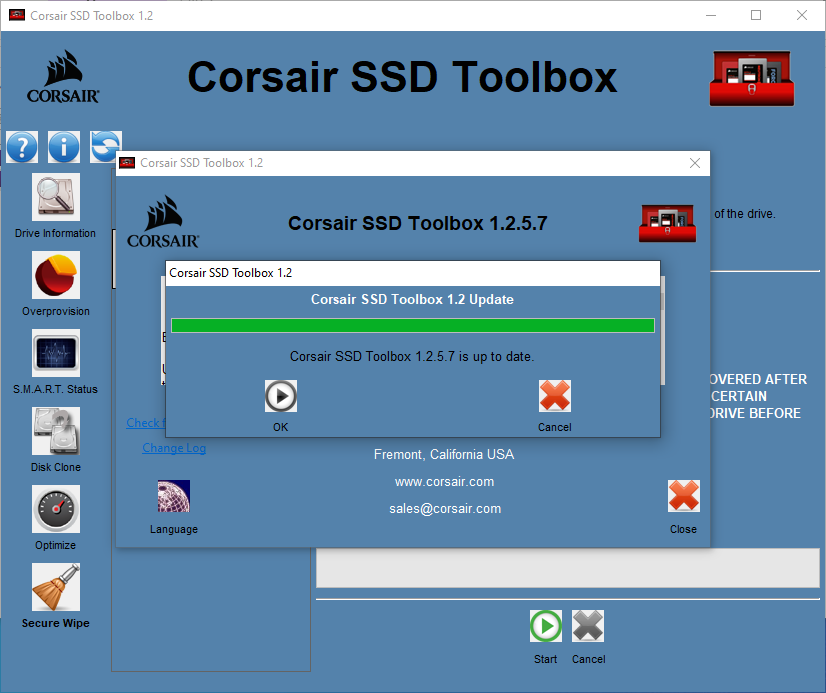Open the Language selector globe icon
826x693 pixels.
pyautogui.click(x=173, y=495)
